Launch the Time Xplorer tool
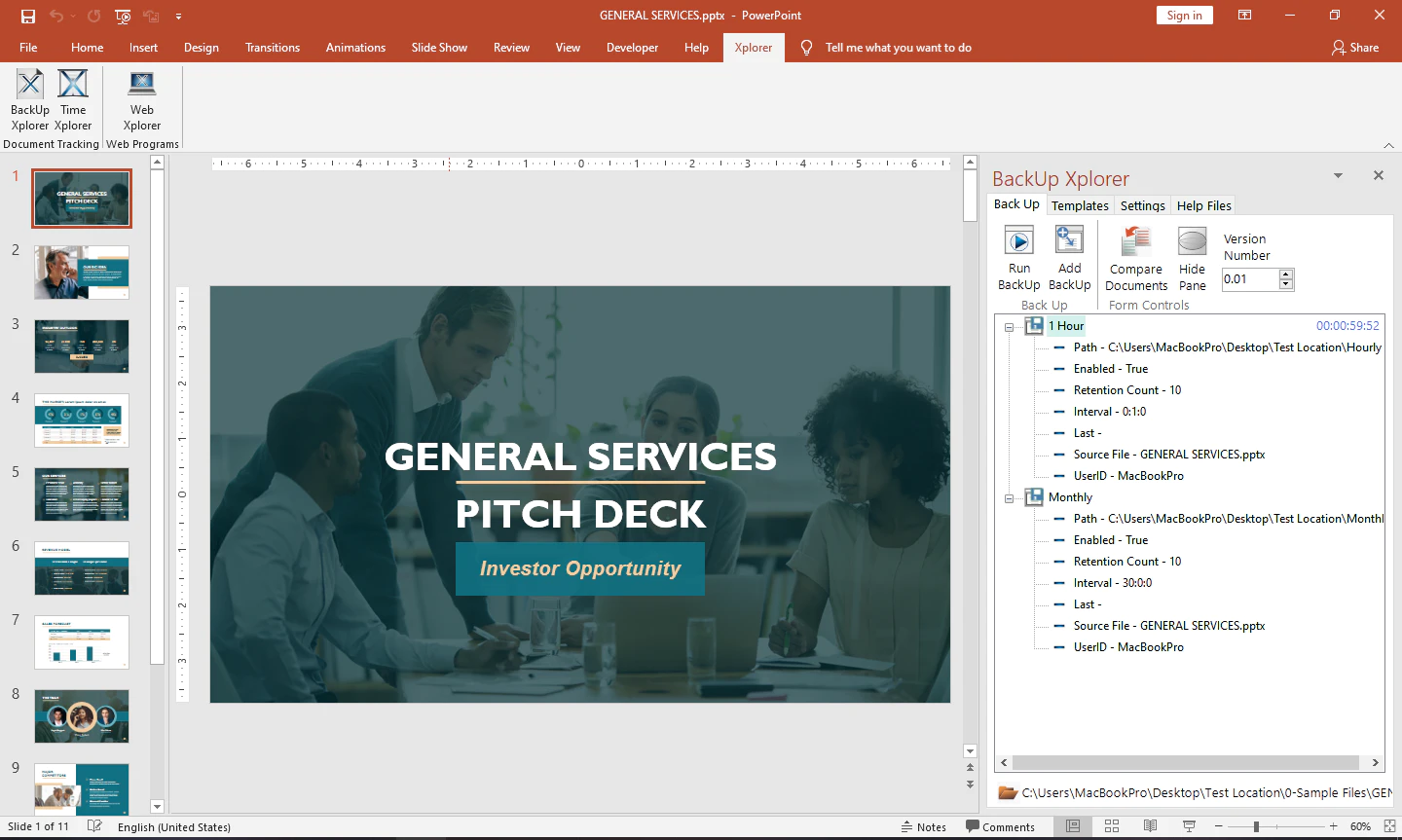The image size is (1402, 840). click(73, 100)
